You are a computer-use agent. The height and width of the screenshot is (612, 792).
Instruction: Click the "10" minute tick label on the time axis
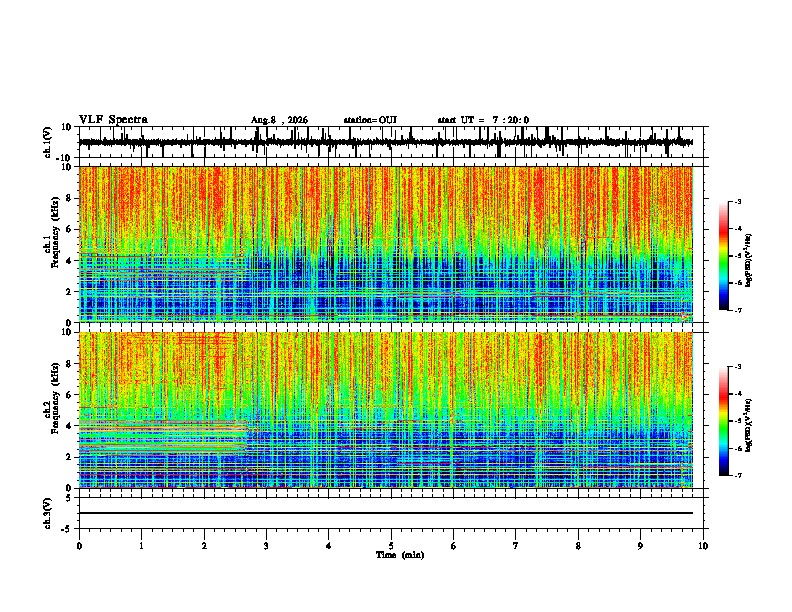coord(703,546)
